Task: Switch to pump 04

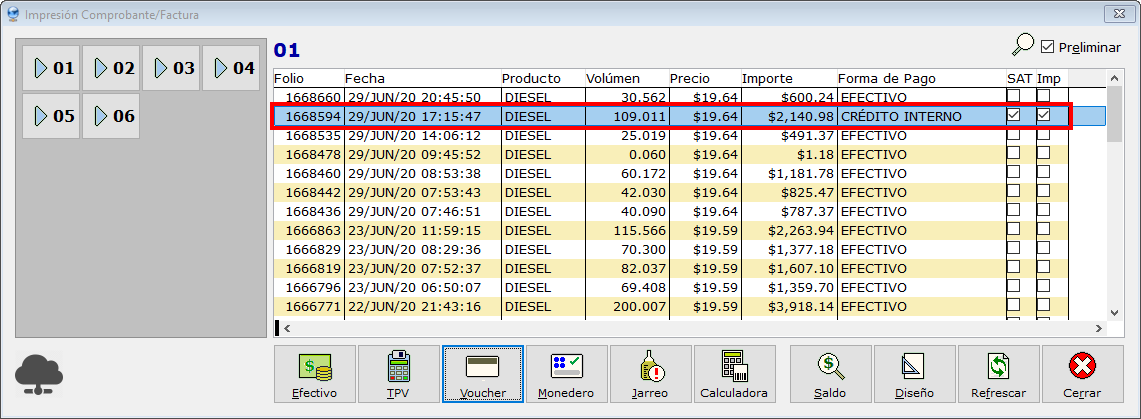Action: point(232,68)
